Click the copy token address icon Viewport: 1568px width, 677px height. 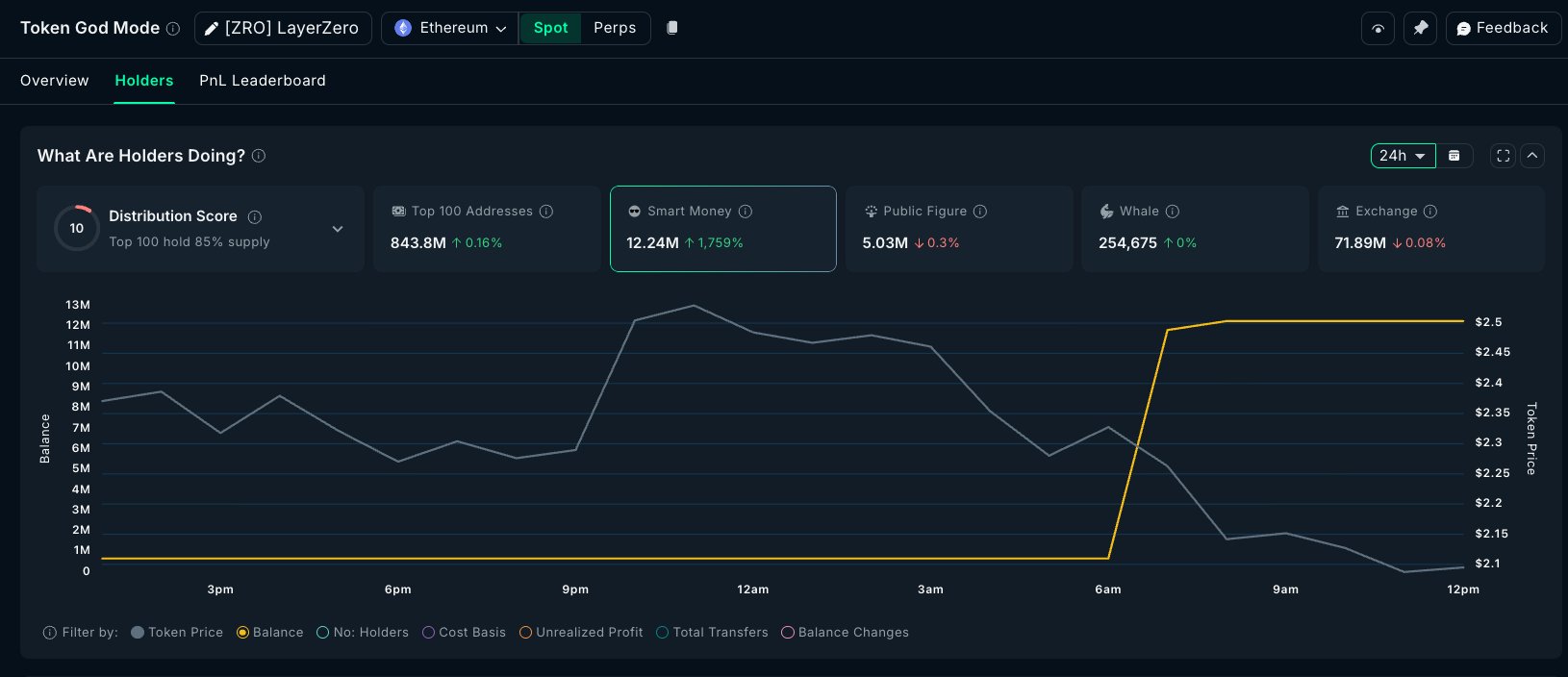[672, 28]
